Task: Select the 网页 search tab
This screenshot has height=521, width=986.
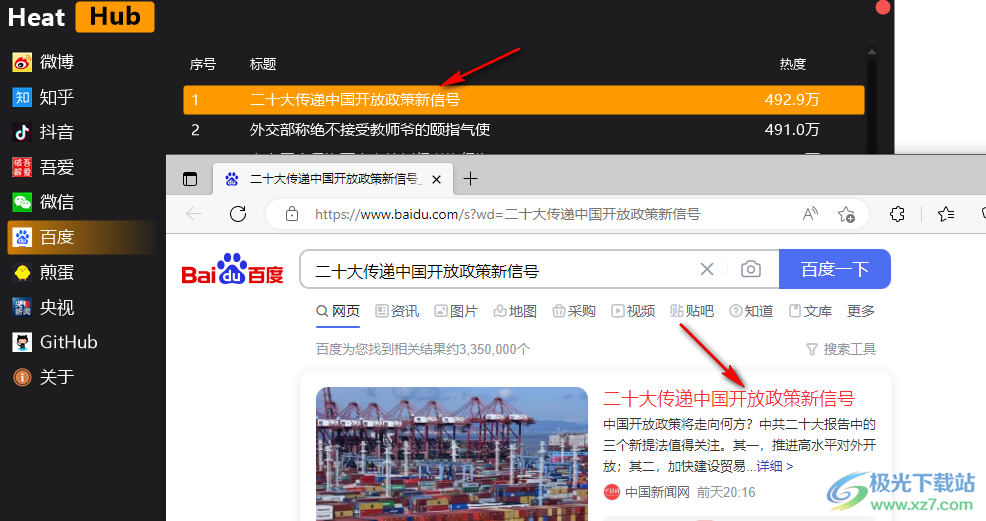Action: point(338,312)
